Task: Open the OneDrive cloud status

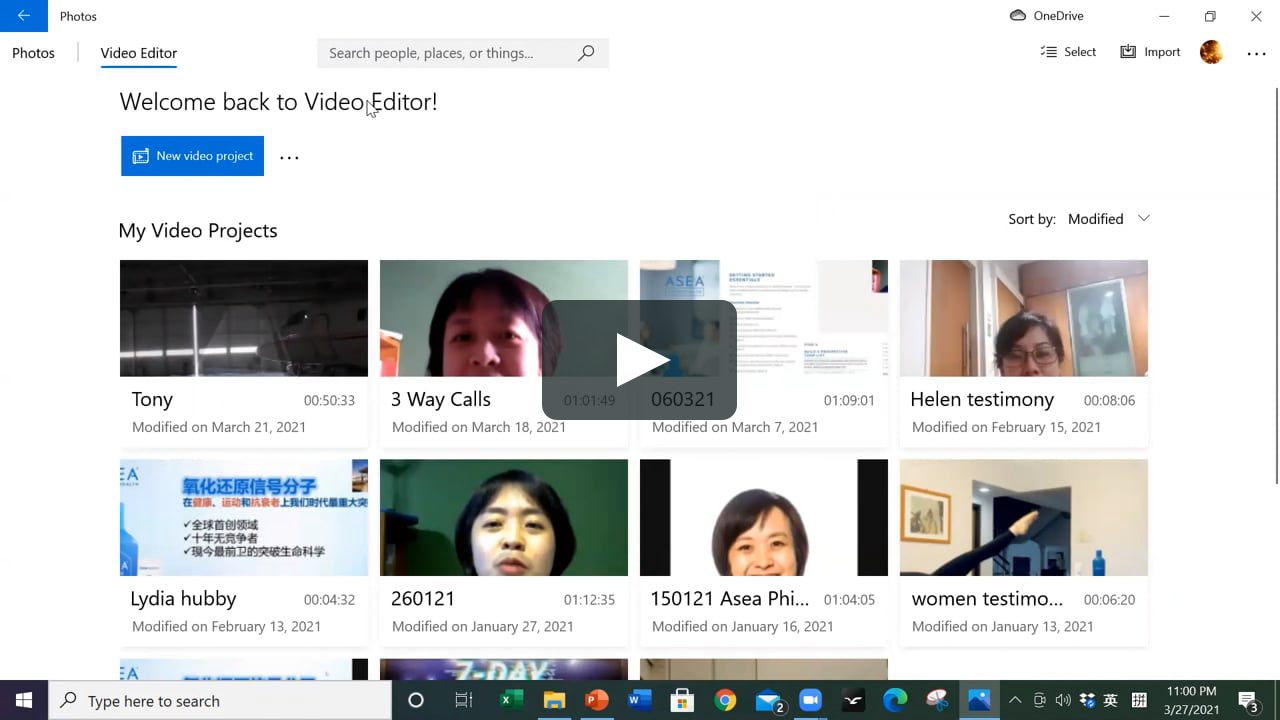Action: 1047,16
